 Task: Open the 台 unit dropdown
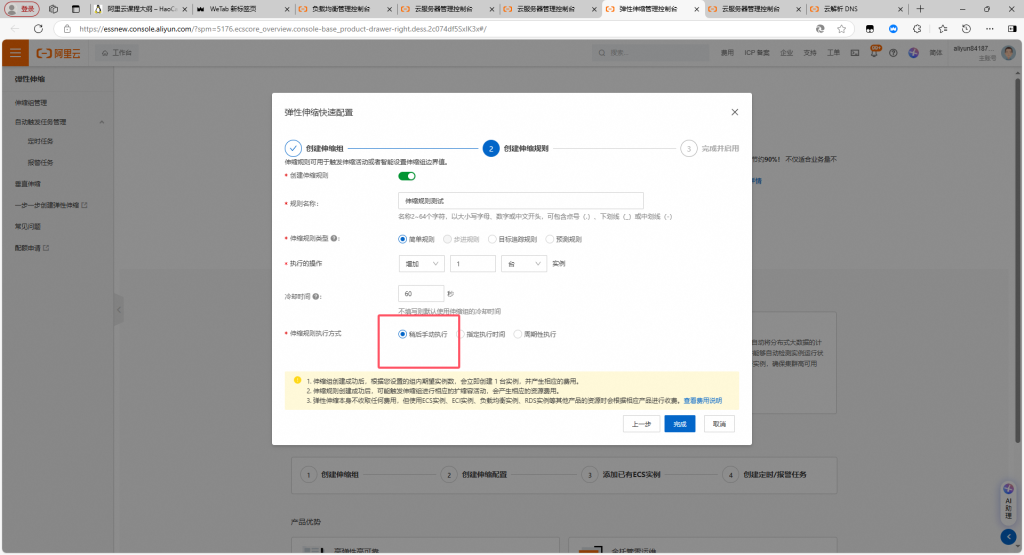click(523, 264)
